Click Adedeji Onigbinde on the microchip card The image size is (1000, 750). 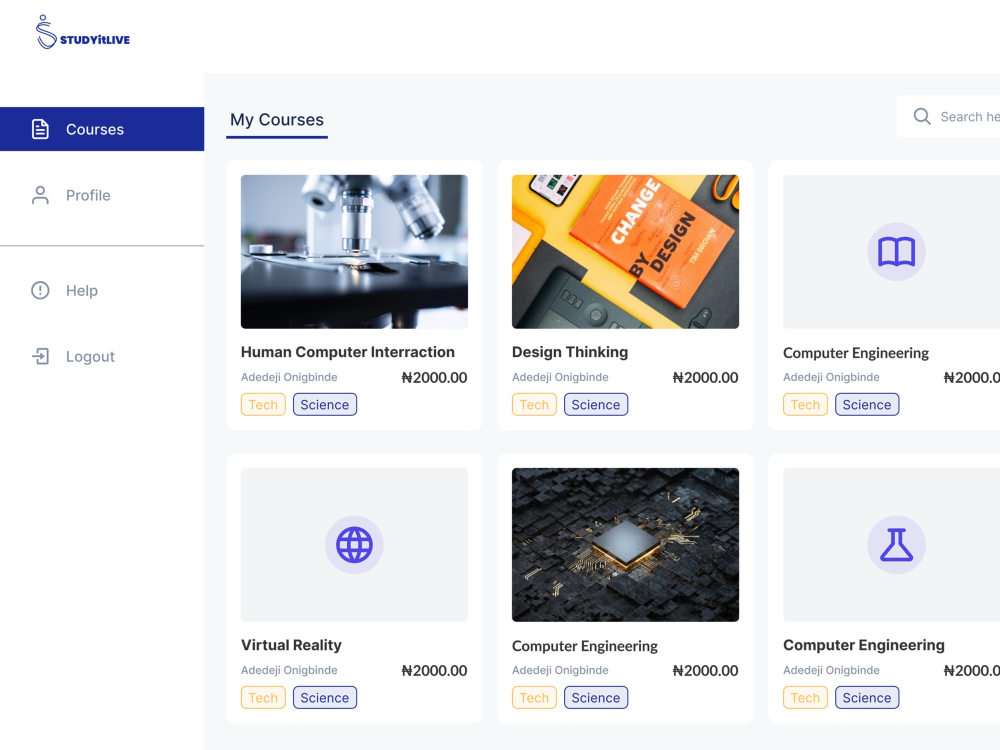click(560, 670)
